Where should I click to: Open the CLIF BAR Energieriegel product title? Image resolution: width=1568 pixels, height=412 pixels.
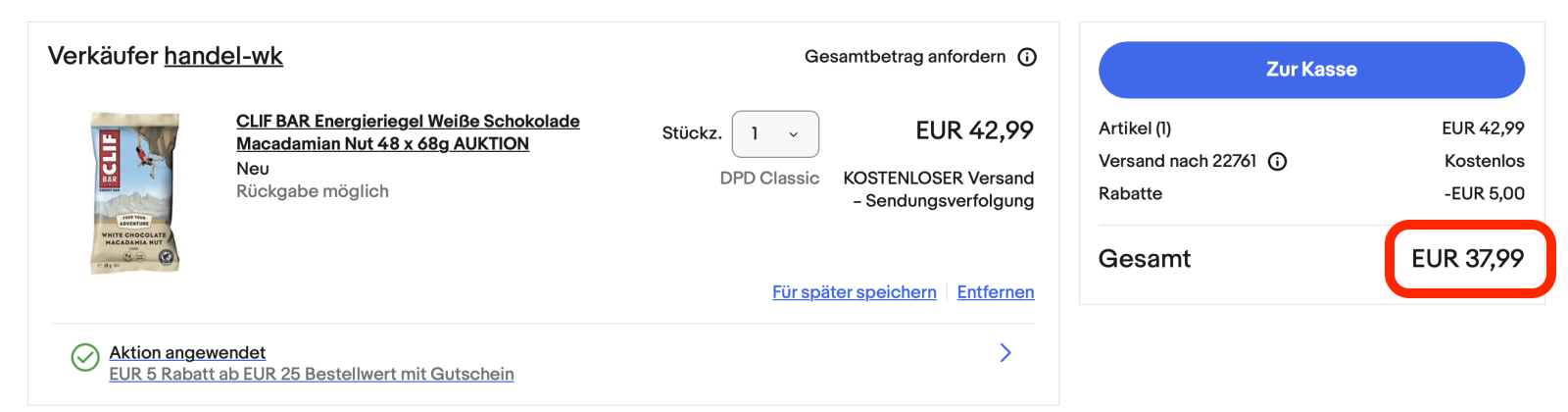coord(407,132)
